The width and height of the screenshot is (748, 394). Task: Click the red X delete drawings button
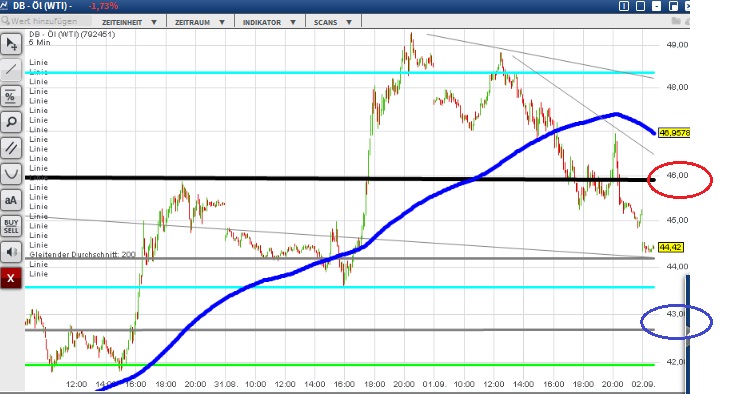[11, 278]
